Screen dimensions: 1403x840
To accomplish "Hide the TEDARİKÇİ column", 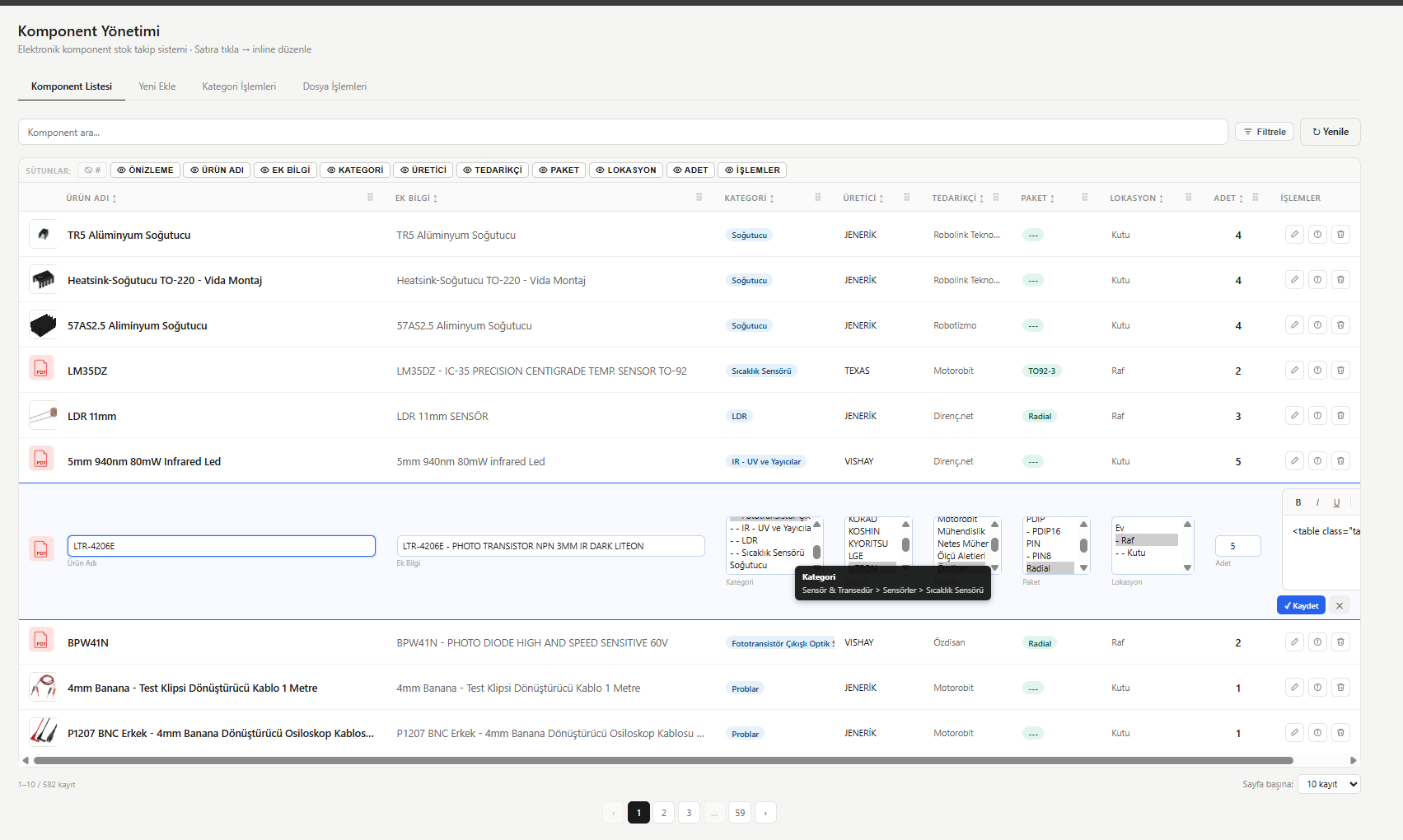I will [x=493, y=170].
